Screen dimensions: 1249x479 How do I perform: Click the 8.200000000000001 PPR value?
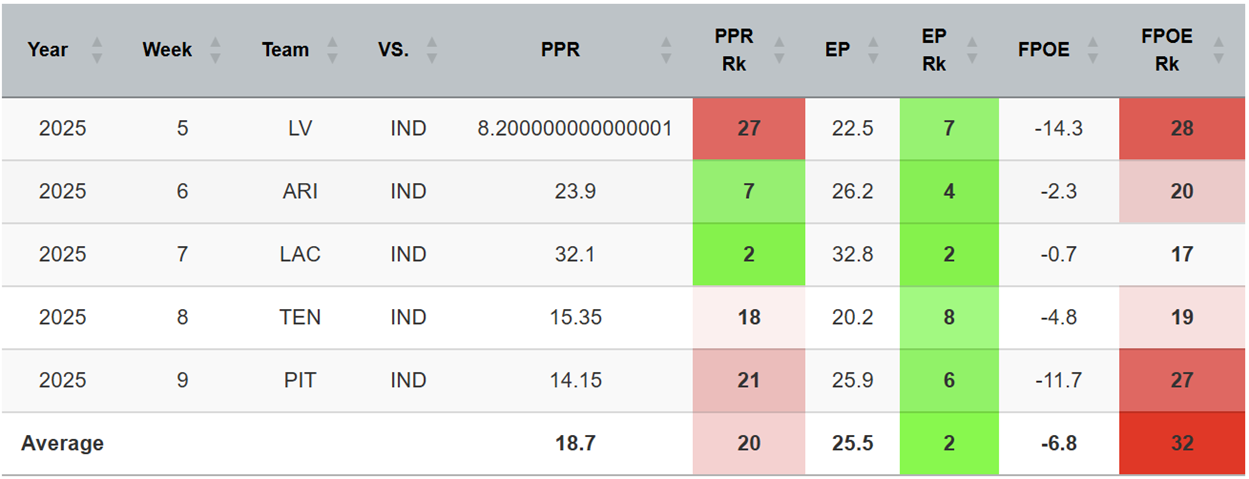(x=575, y=129)
